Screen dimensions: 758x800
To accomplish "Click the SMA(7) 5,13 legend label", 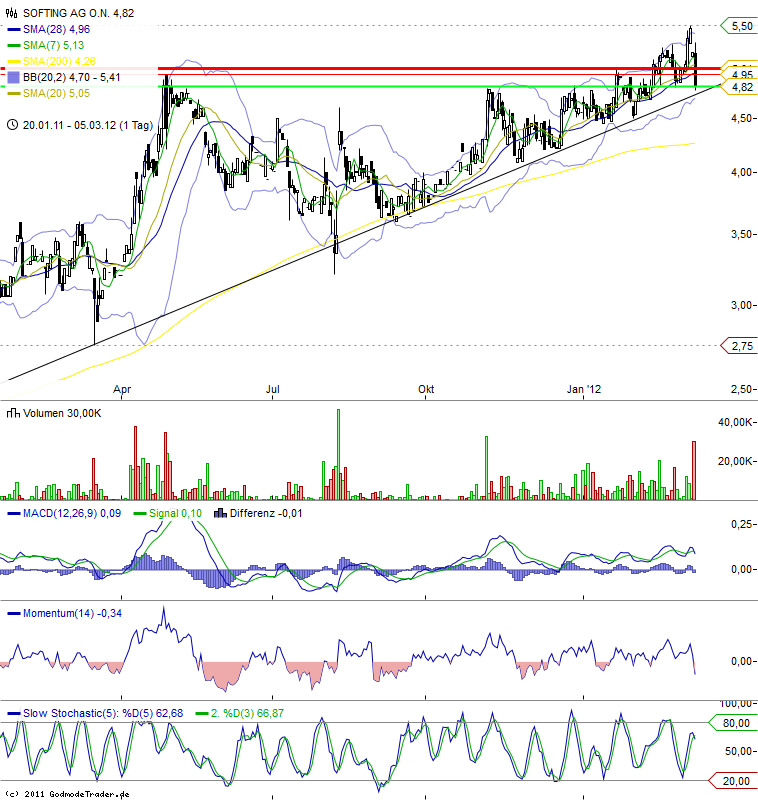I will (54, 45).
